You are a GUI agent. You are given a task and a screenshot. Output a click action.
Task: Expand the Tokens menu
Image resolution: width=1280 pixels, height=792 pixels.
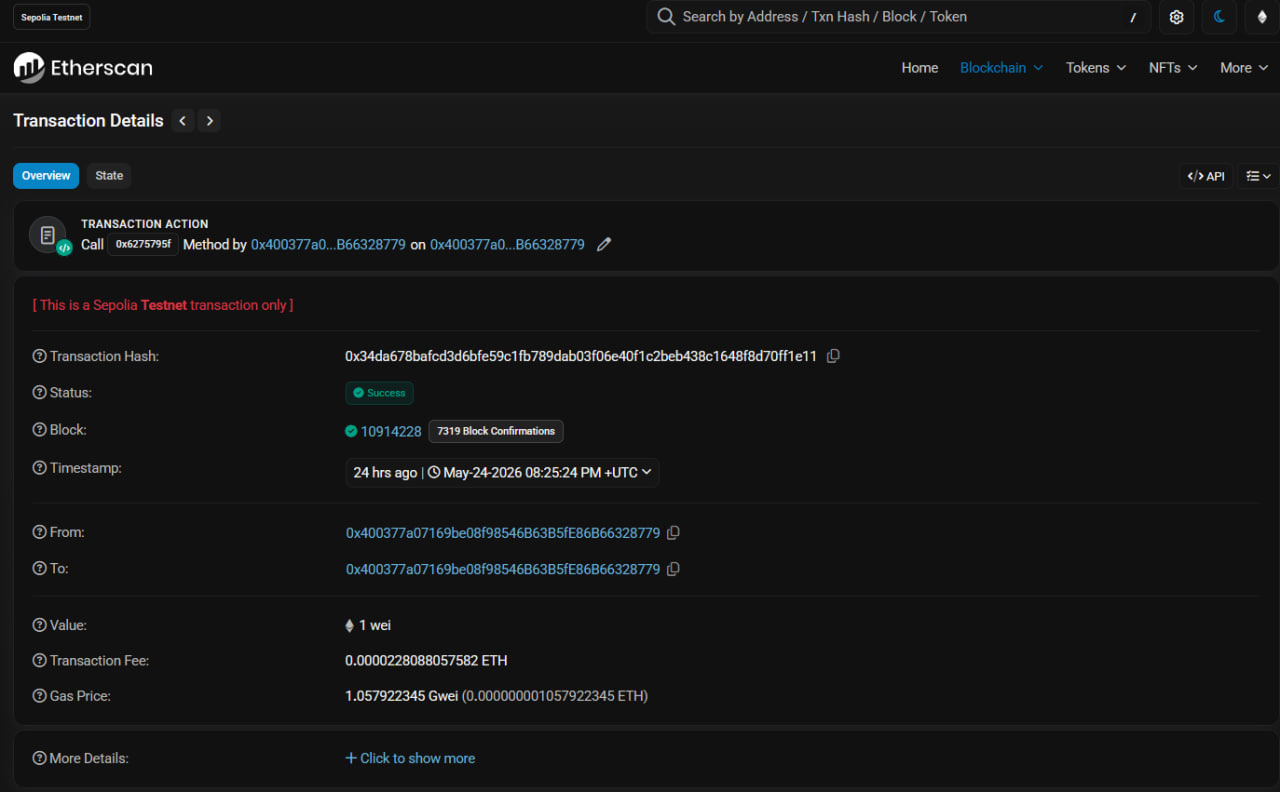1096,68
